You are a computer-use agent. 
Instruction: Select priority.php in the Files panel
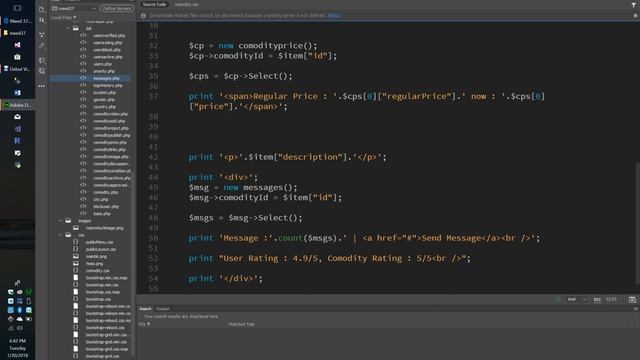[x=104, y=71]
